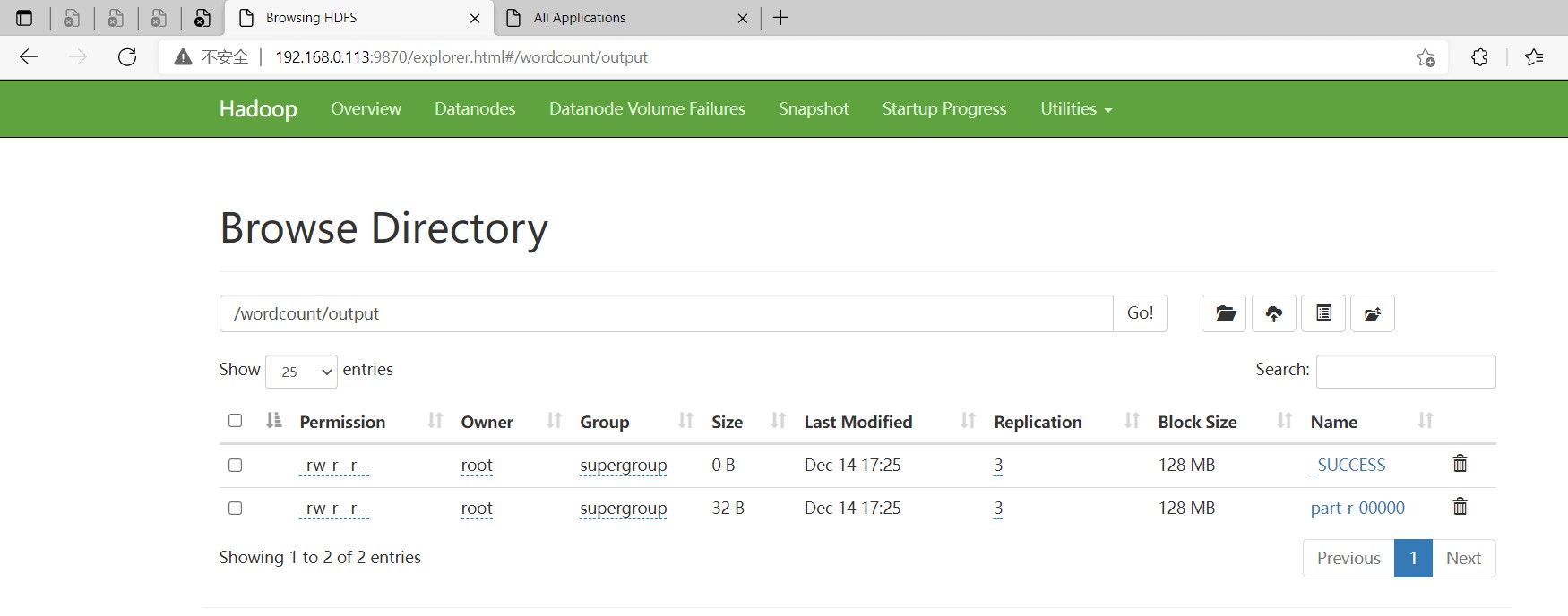Open the Show entries dropdown
Viewport: 1568px width, 616px height.
pyautogui.click(x=301, y=372)
